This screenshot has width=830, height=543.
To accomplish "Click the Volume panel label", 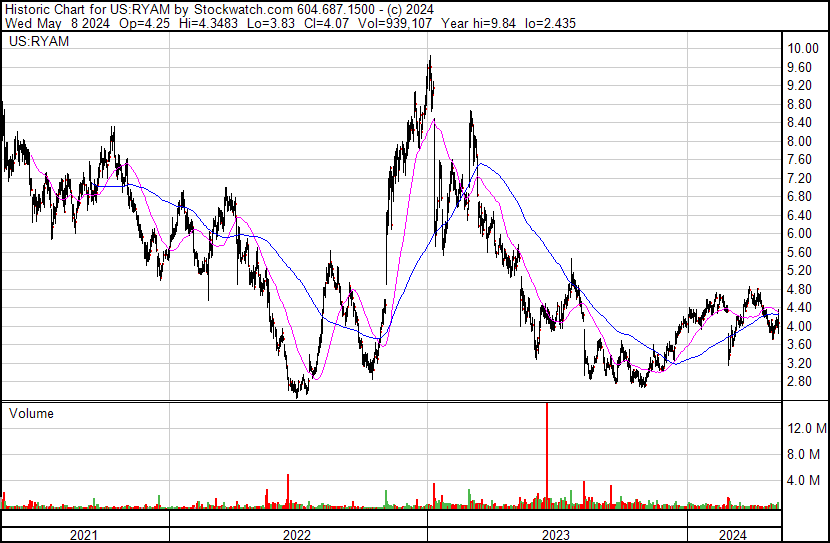I will click(31, 413).
